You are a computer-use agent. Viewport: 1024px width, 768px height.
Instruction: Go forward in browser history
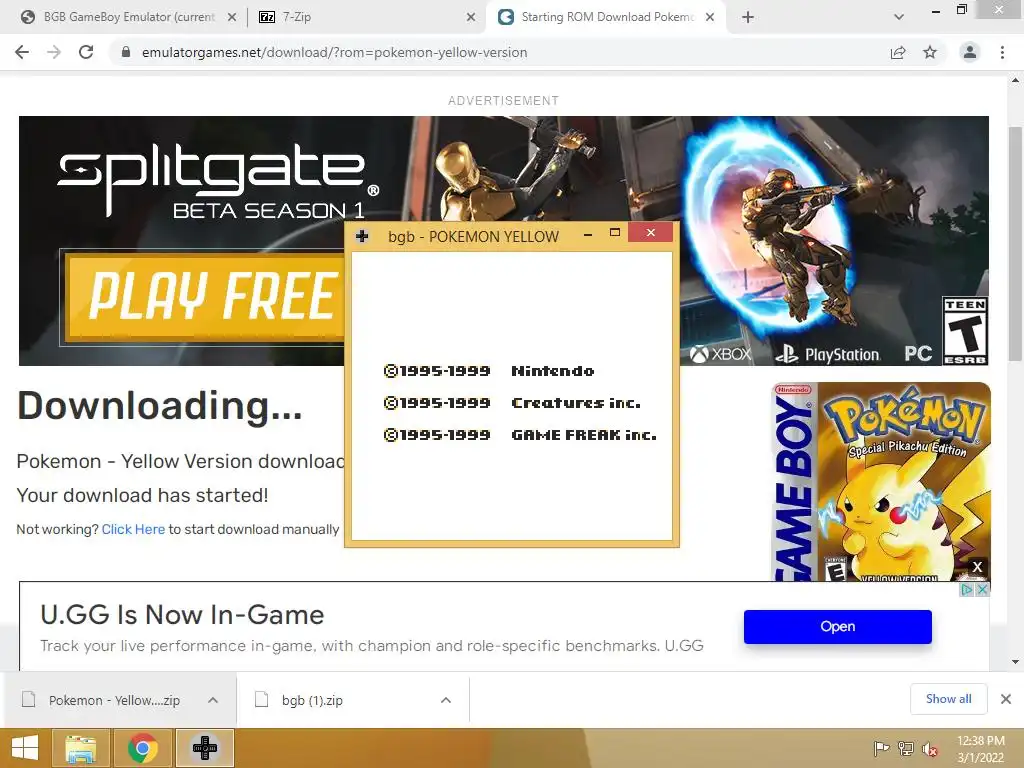(x=54, y=52)
